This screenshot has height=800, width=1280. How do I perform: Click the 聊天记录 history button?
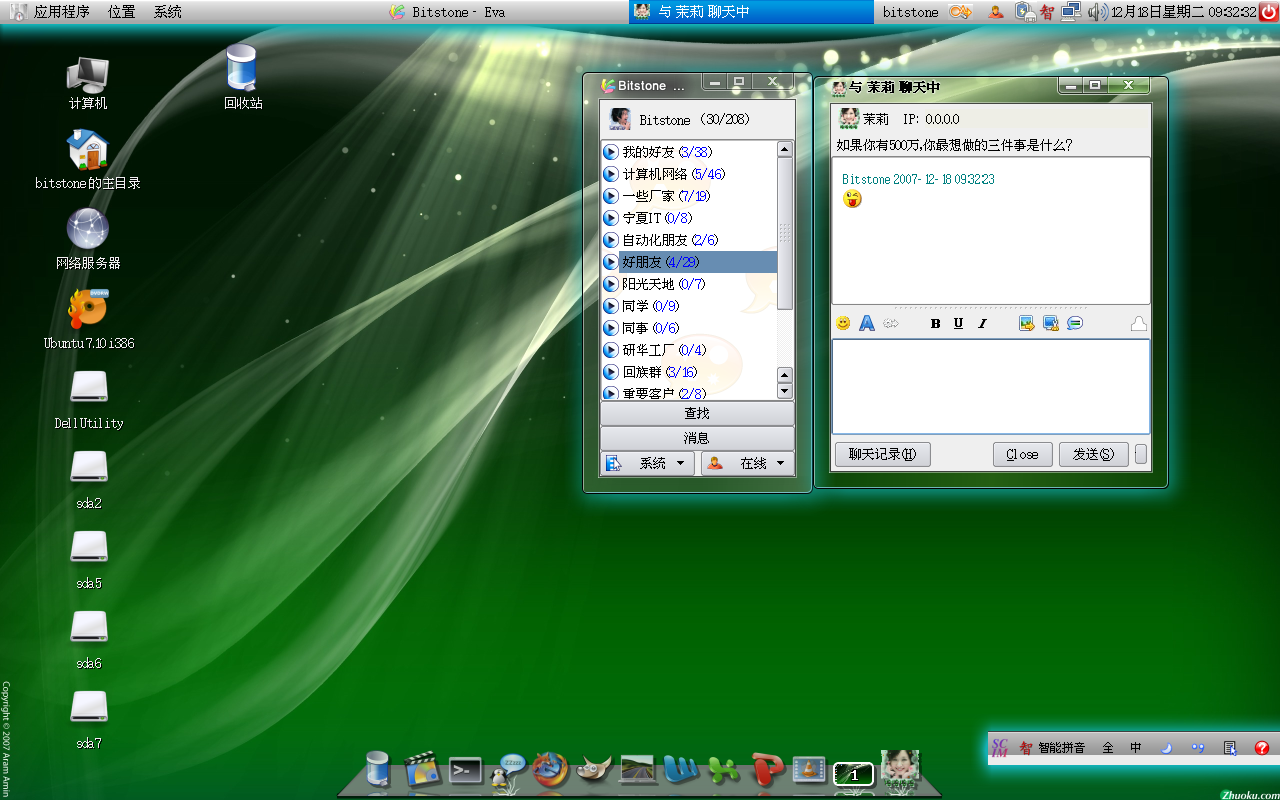point(883,454)
